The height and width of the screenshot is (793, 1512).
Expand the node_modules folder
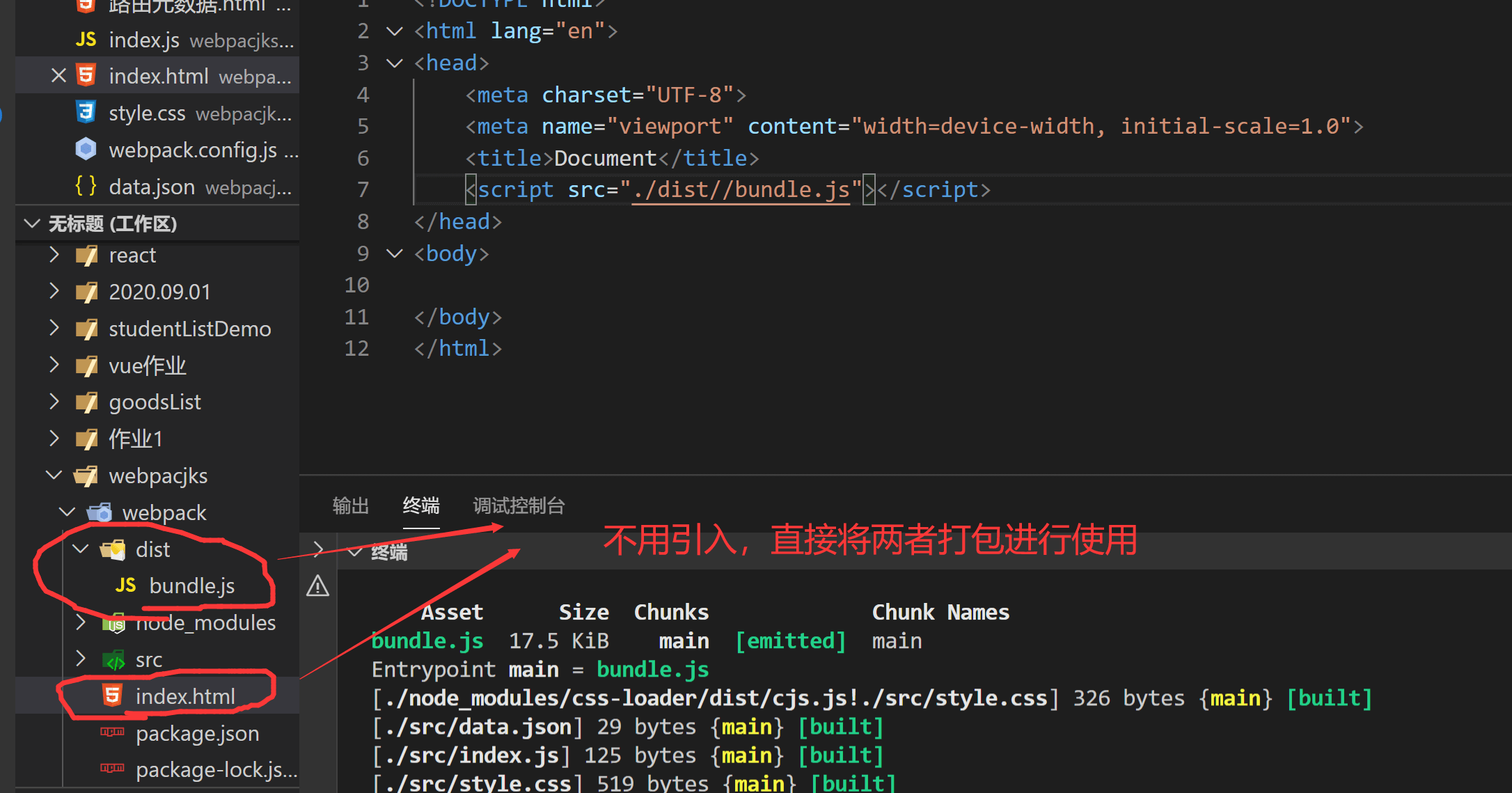click(81, 622)
